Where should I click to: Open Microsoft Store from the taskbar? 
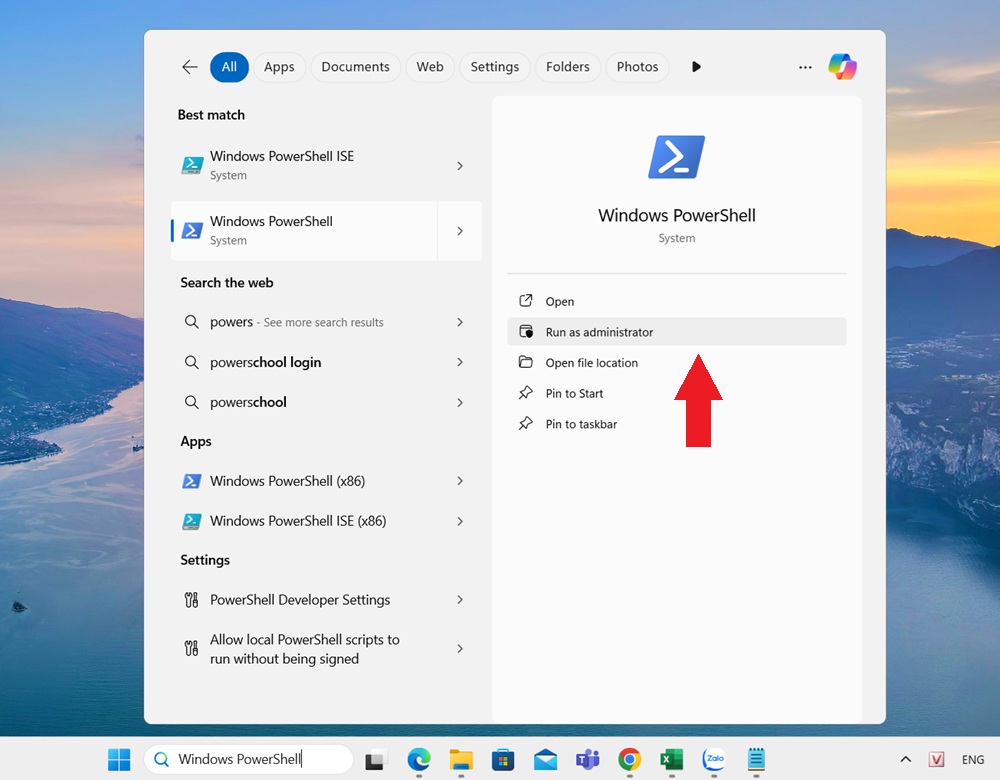(x=503, y=759)
